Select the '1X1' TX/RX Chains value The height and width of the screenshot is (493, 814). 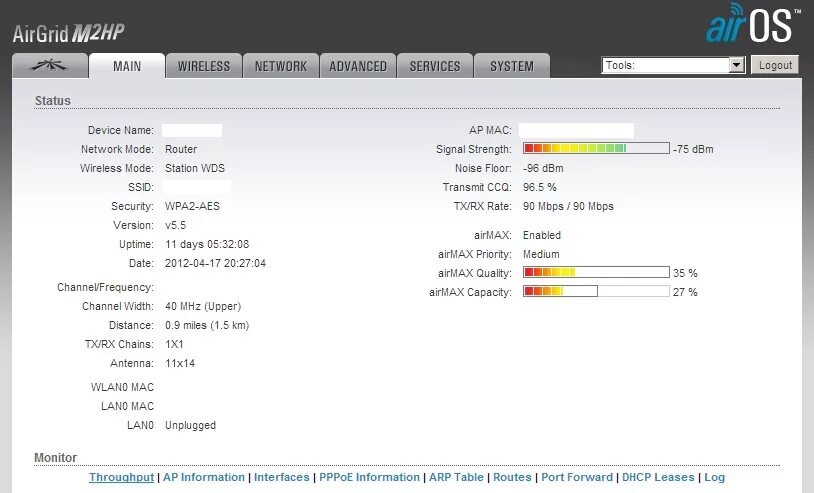[174, 344]
